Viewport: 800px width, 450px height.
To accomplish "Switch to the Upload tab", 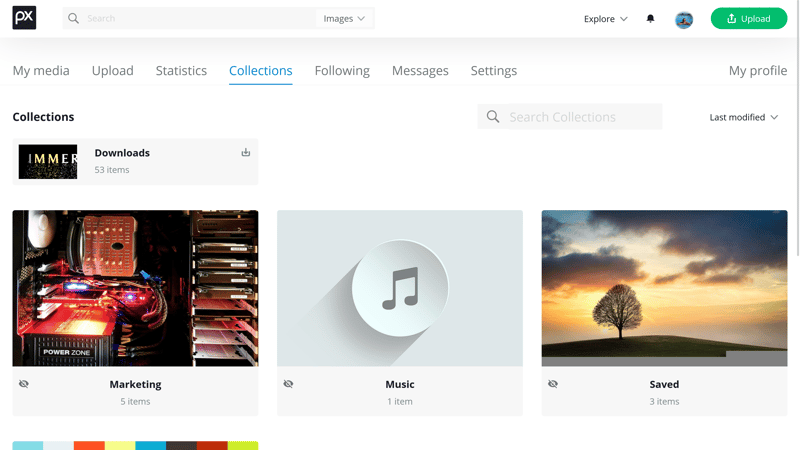I will (113, 70).
